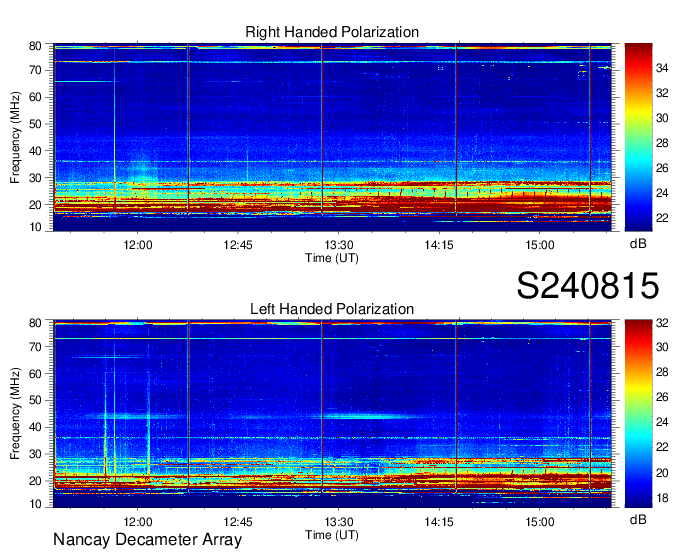This screenshot has height=552, width=680.
Task: Click the 20 MHz tick on top plot
Action: point(36,205)
